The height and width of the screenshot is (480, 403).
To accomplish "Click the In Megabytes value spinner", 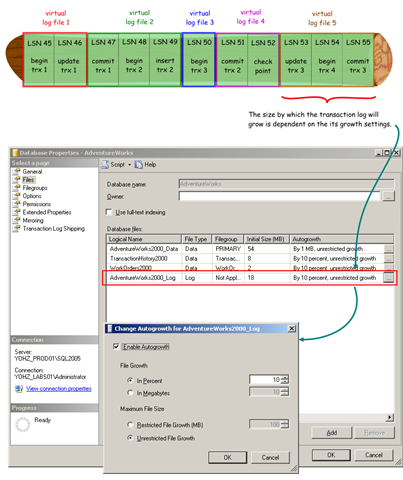I will coord(285,392).
